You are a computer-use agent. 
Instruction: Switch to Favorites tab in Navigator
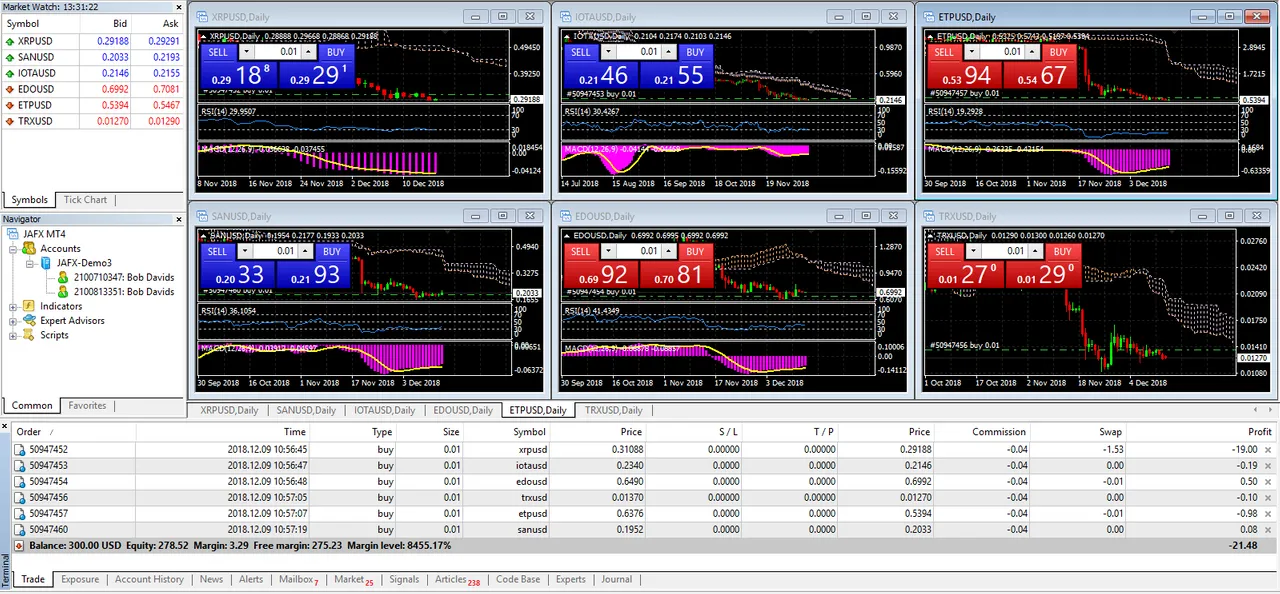point(87,406)
